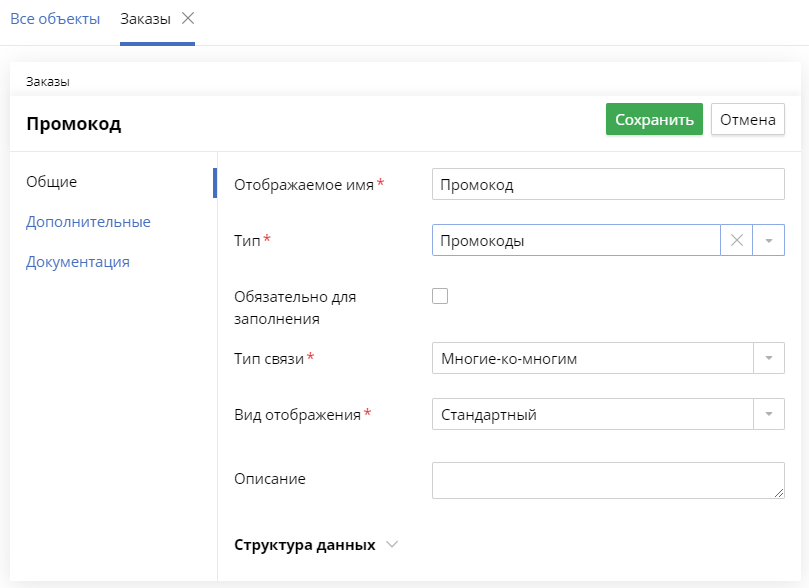Go to the Дополнительные section
Image resolution: width=809 pixels, height=588 pixels.
point(86,222)
